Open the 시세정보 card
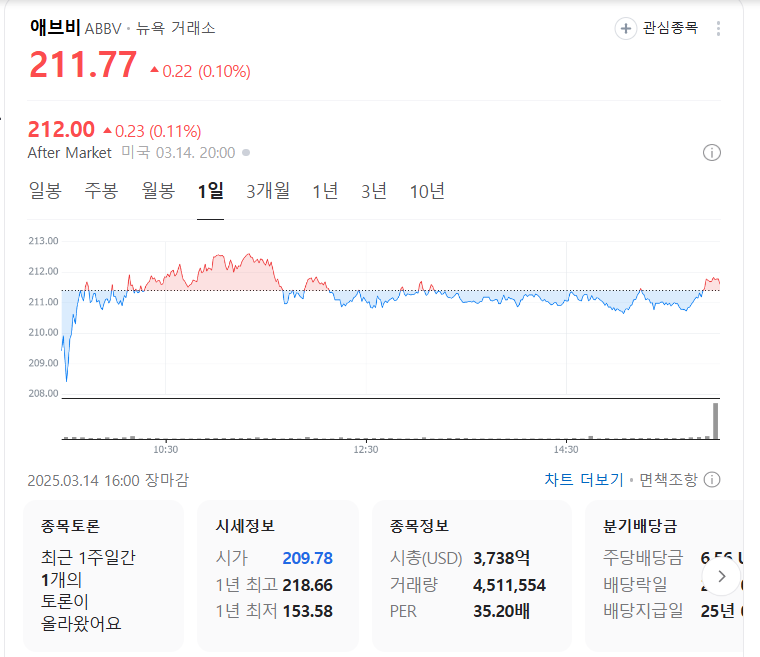This screenshot has height=657, width=760. (278, 576)
